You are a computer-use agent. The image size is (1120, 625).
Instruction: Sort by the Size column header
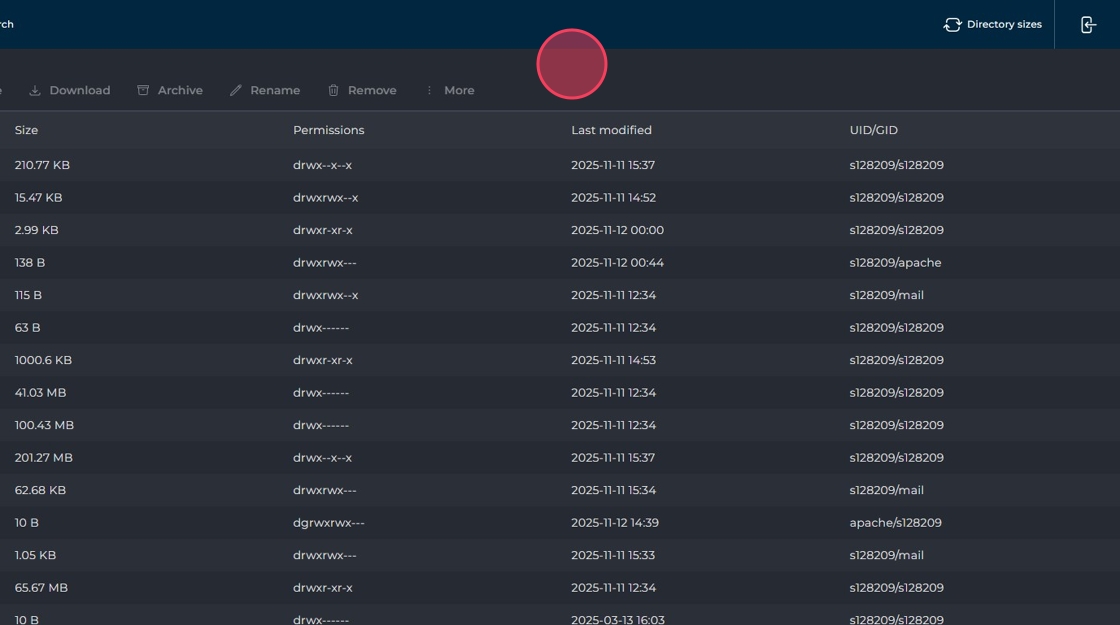tap(26, 130)
